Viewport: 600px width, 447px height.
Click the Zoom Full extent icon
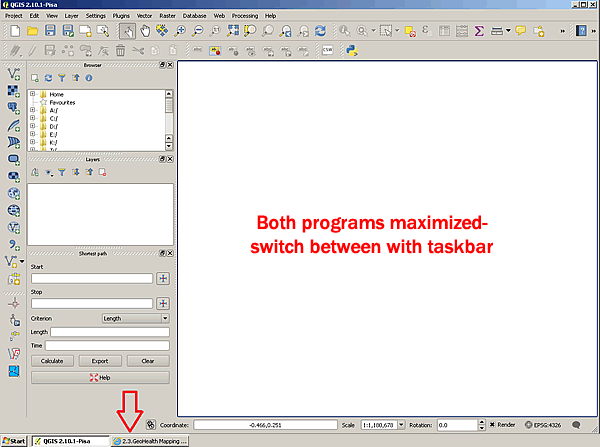point(233,31)
